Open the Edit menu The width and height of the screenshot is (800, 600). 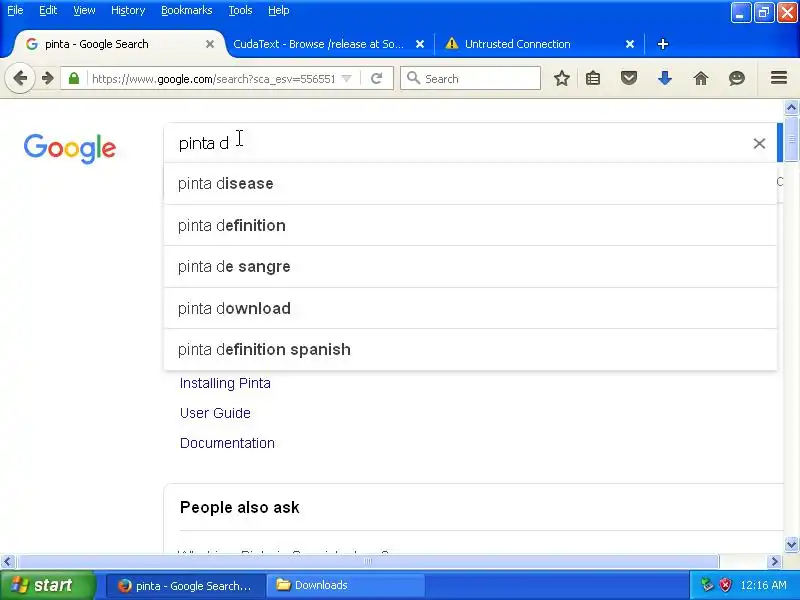pyautogui.click(x=48, y=10)
